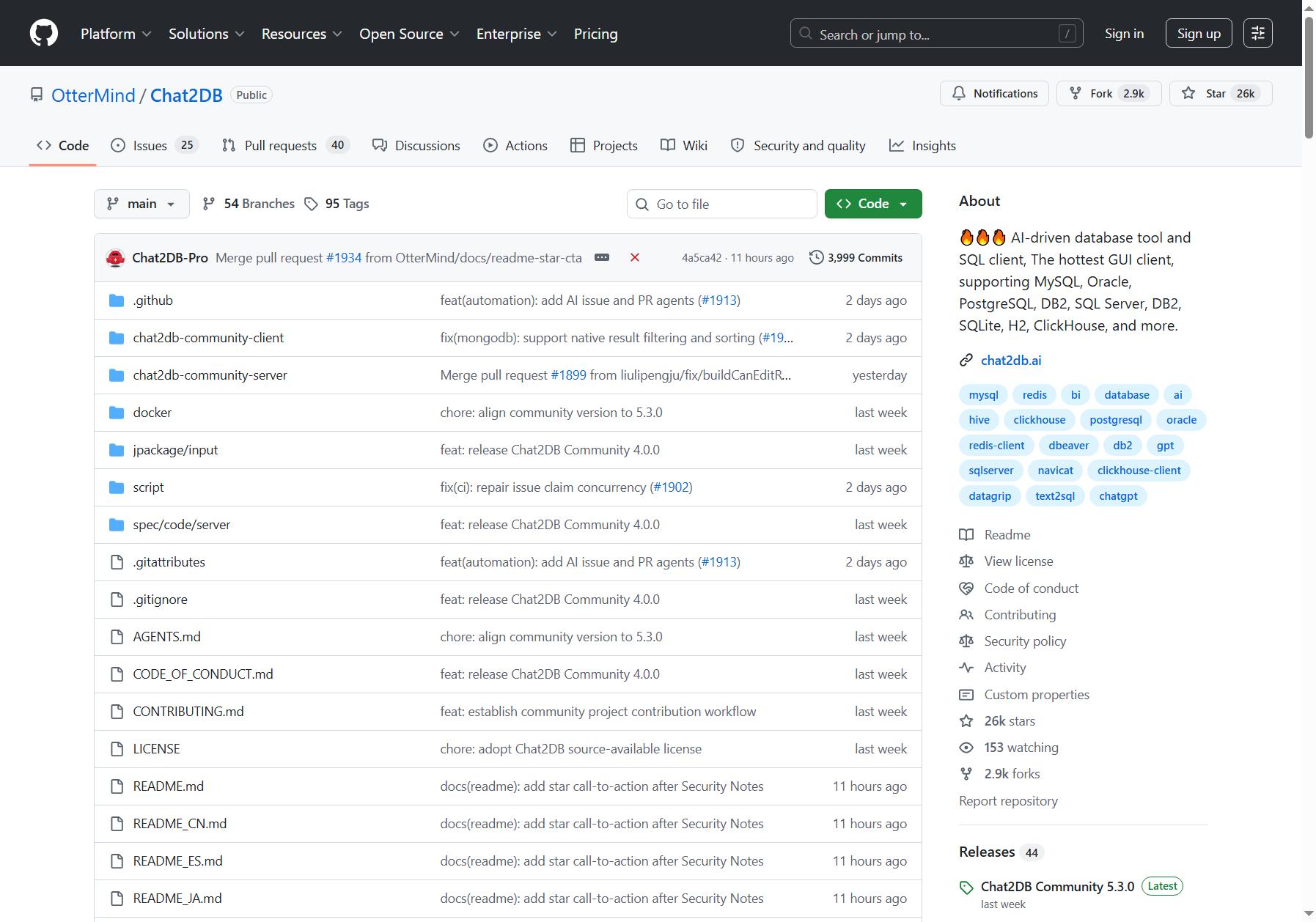1316x922 pixels.
Task: Star the repository with Star button
Action: coord(1221,94)
